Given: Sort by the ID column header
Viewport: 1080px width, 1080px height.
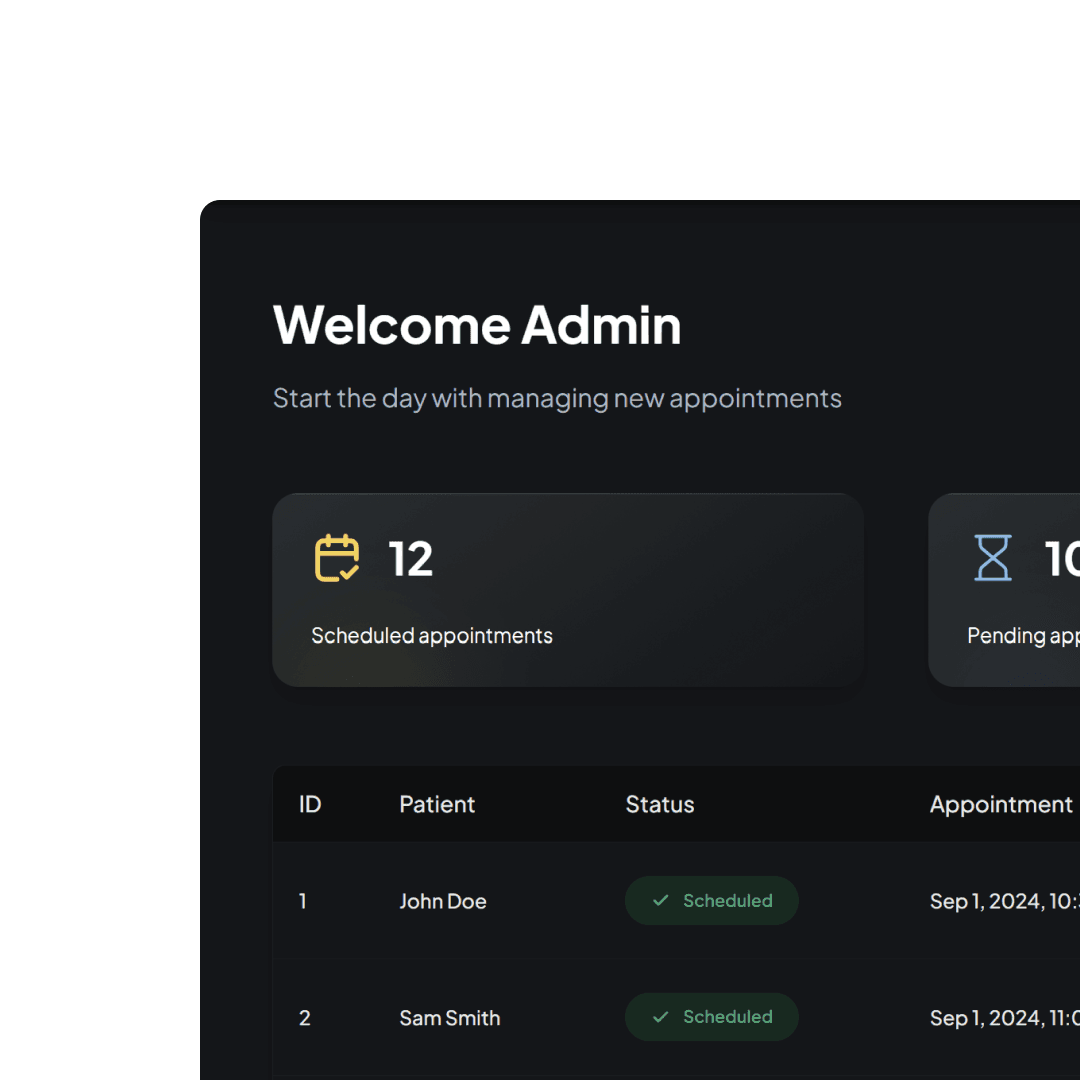Looking at the screenshot, I should (310, 804).
